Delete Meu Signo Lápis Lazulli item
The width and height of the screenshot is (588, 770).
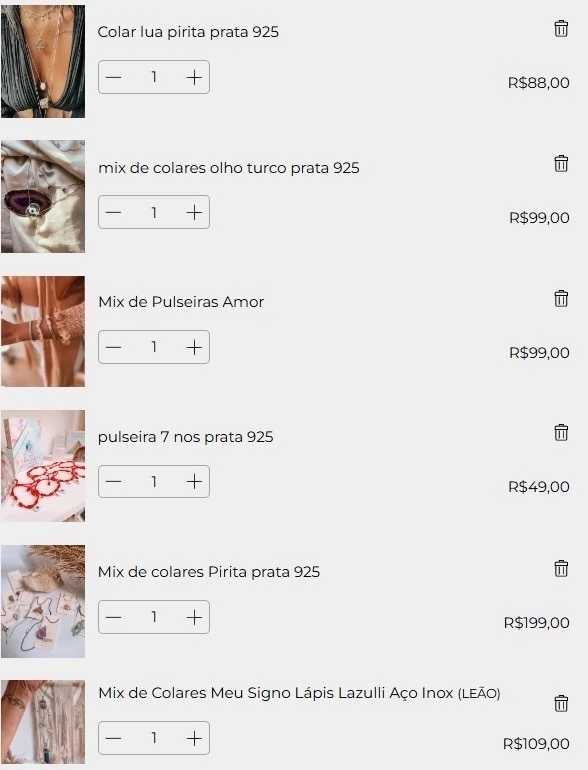pos(561,703)
